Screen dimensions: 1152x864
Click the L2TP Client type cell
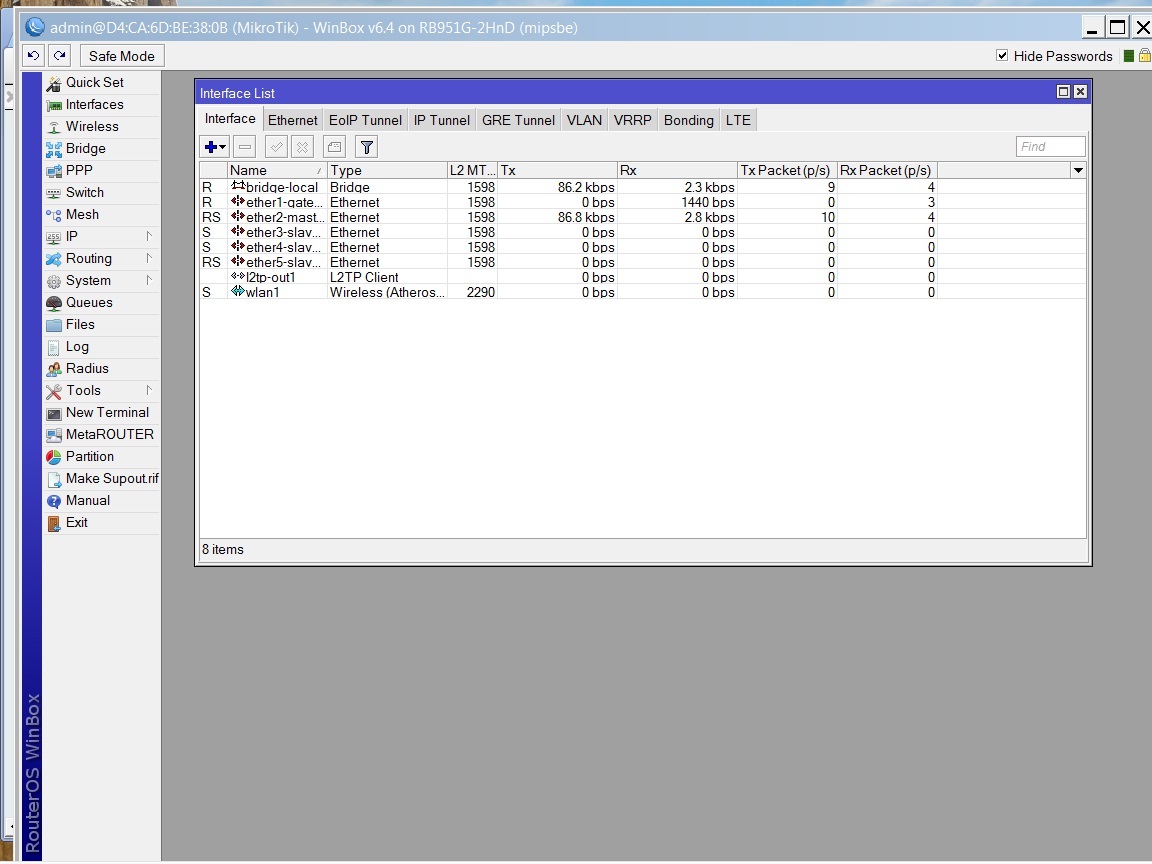click(x=386, y=277)
